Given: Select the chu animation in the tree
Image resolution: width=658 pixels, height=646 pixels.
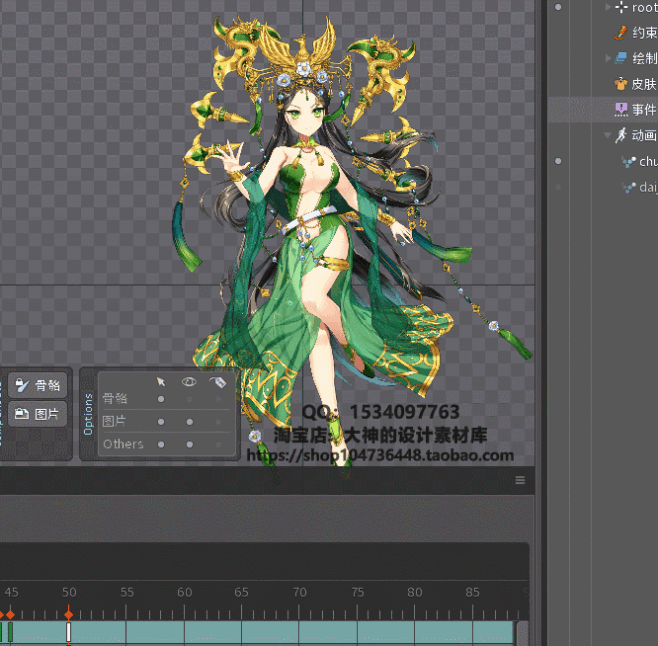Looking at the screenshot, I should point(648,161).
